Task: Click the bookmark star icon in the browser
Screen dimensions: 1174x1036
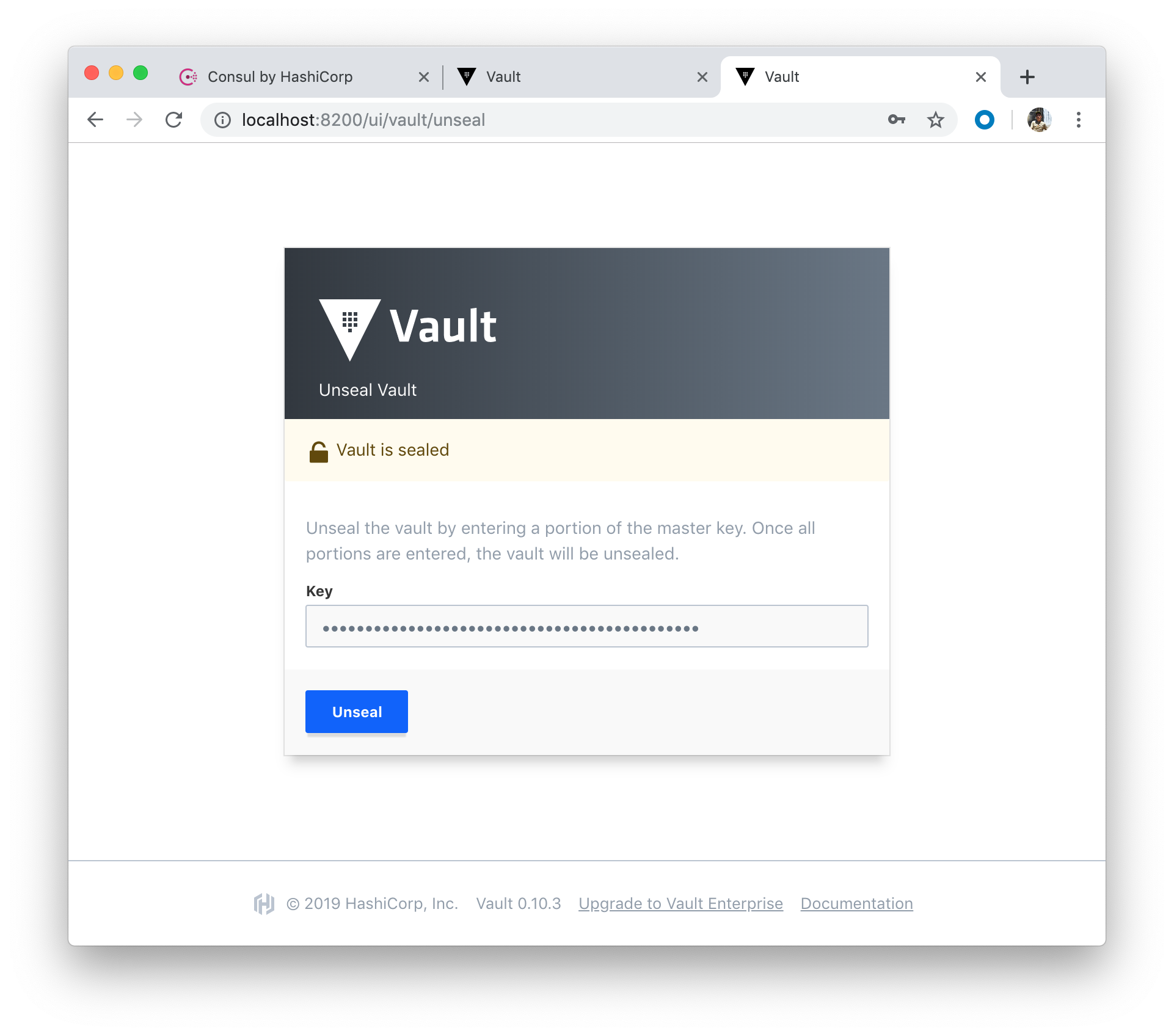Action: tap(935, 120)
